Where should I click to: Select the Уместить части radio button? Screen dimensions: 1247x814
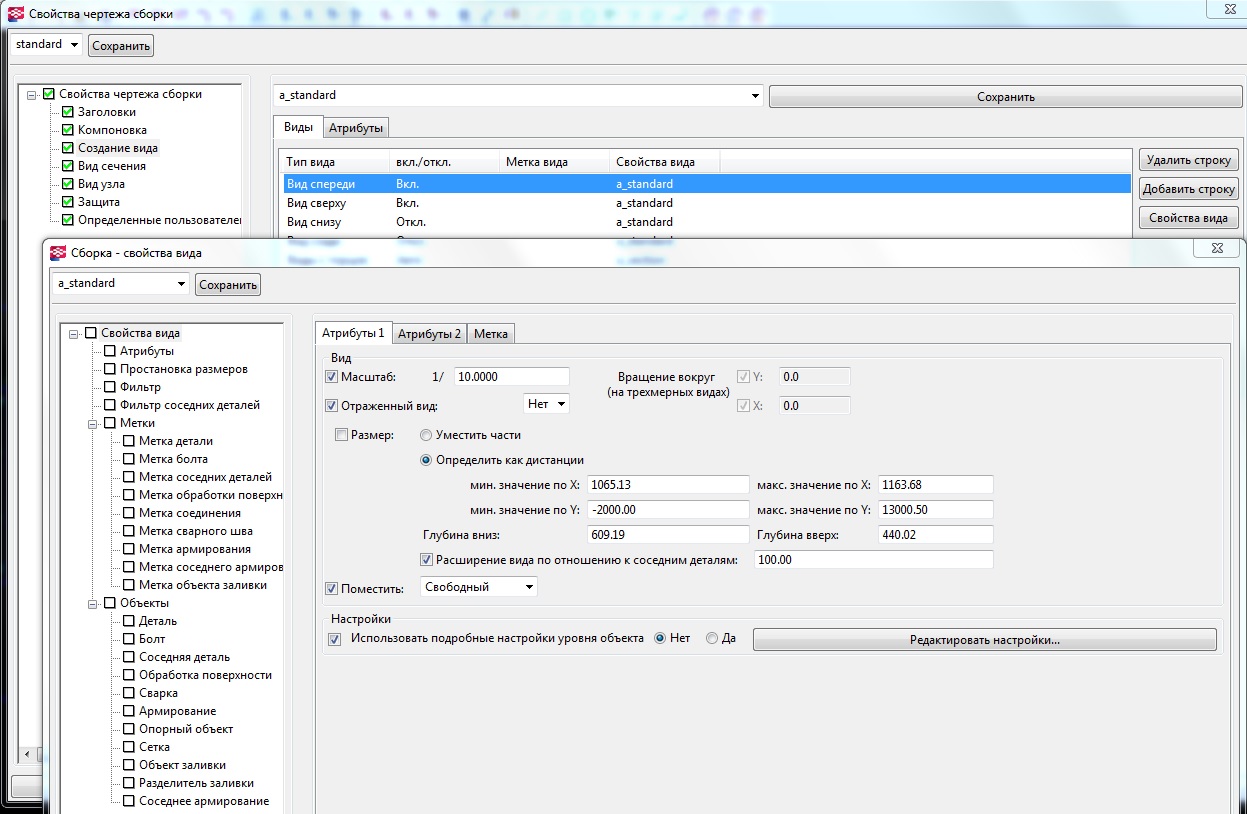point(426,435)
